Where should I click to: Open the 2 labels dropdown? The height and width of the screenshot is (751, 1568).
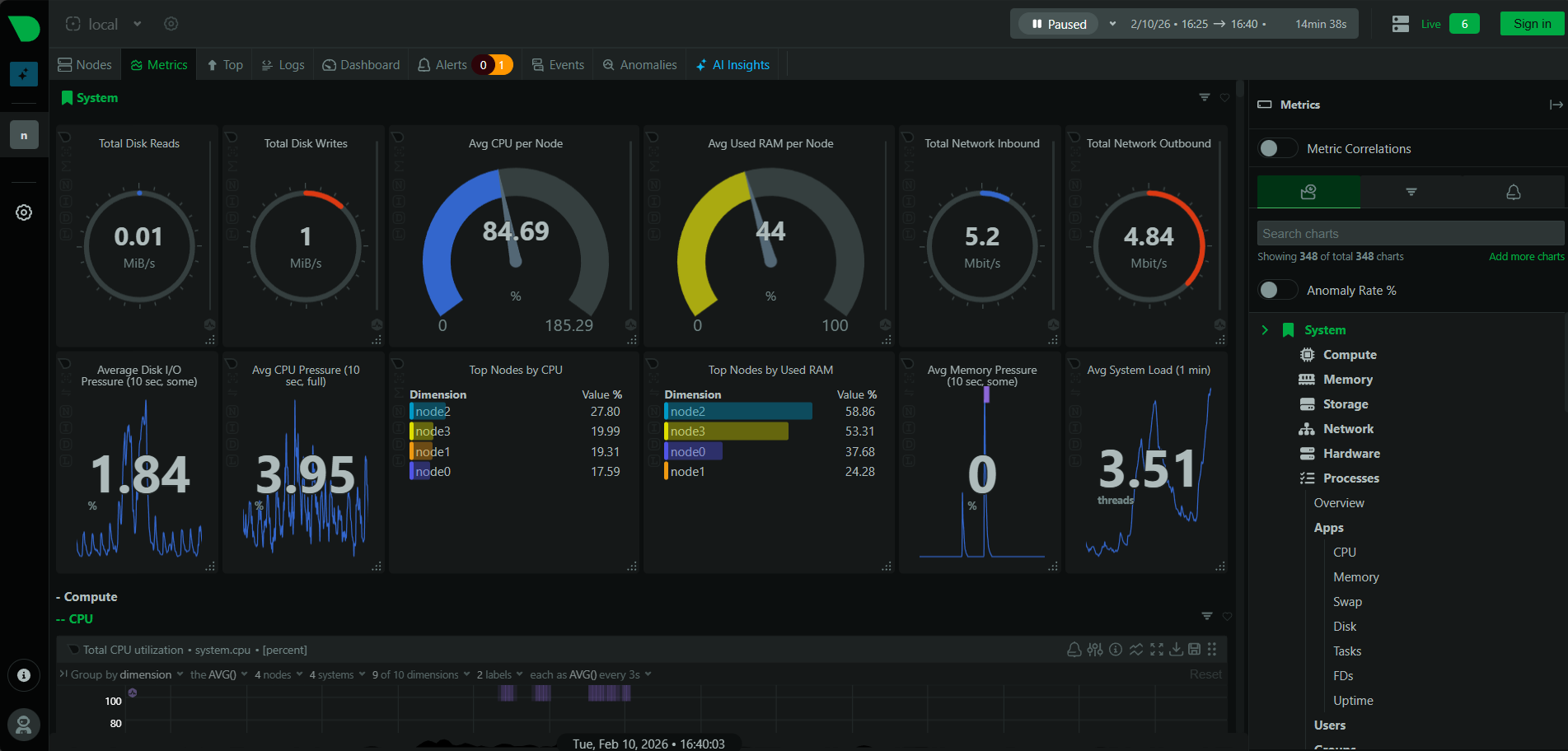(x=499, y=674)
